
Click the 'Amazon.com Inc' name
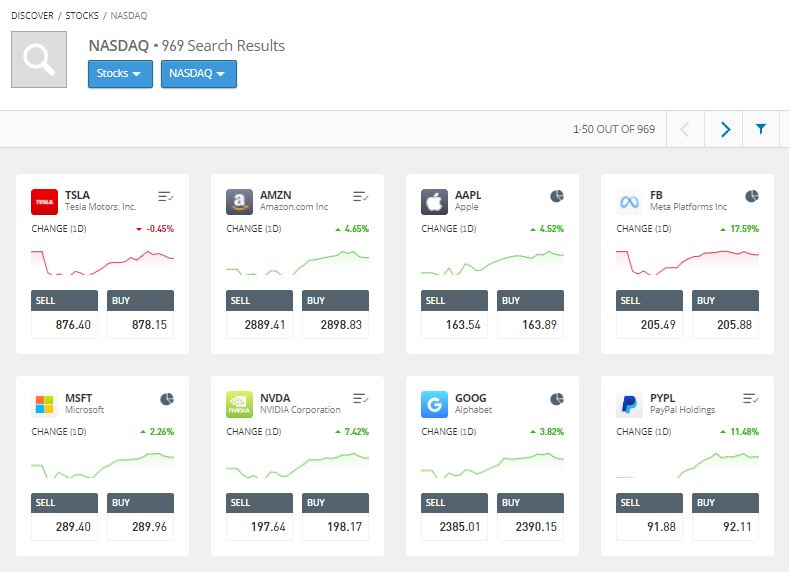[294, 207]
